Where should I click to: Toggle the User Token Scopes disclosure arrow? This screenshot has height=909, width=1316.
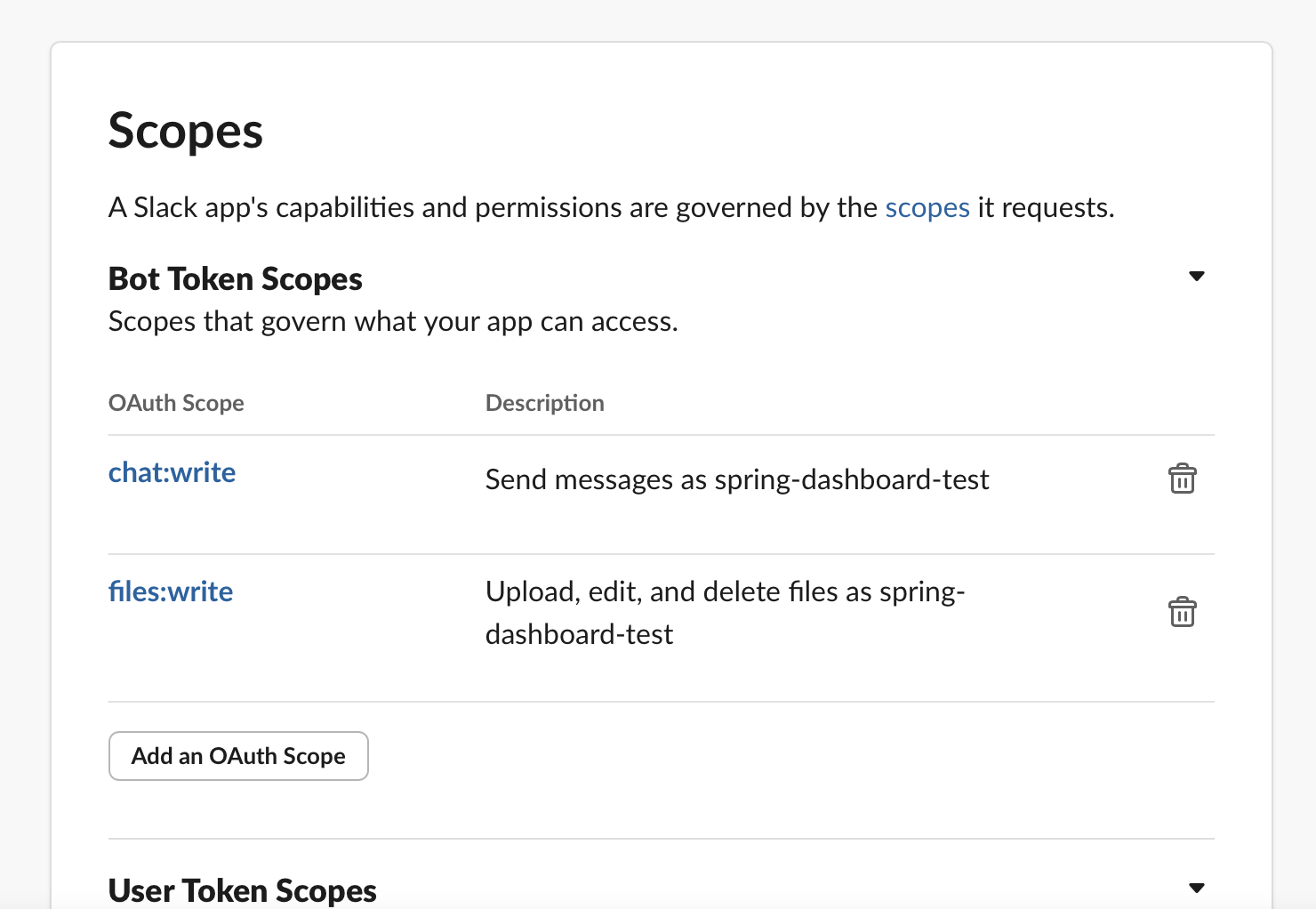[1197, 888]
